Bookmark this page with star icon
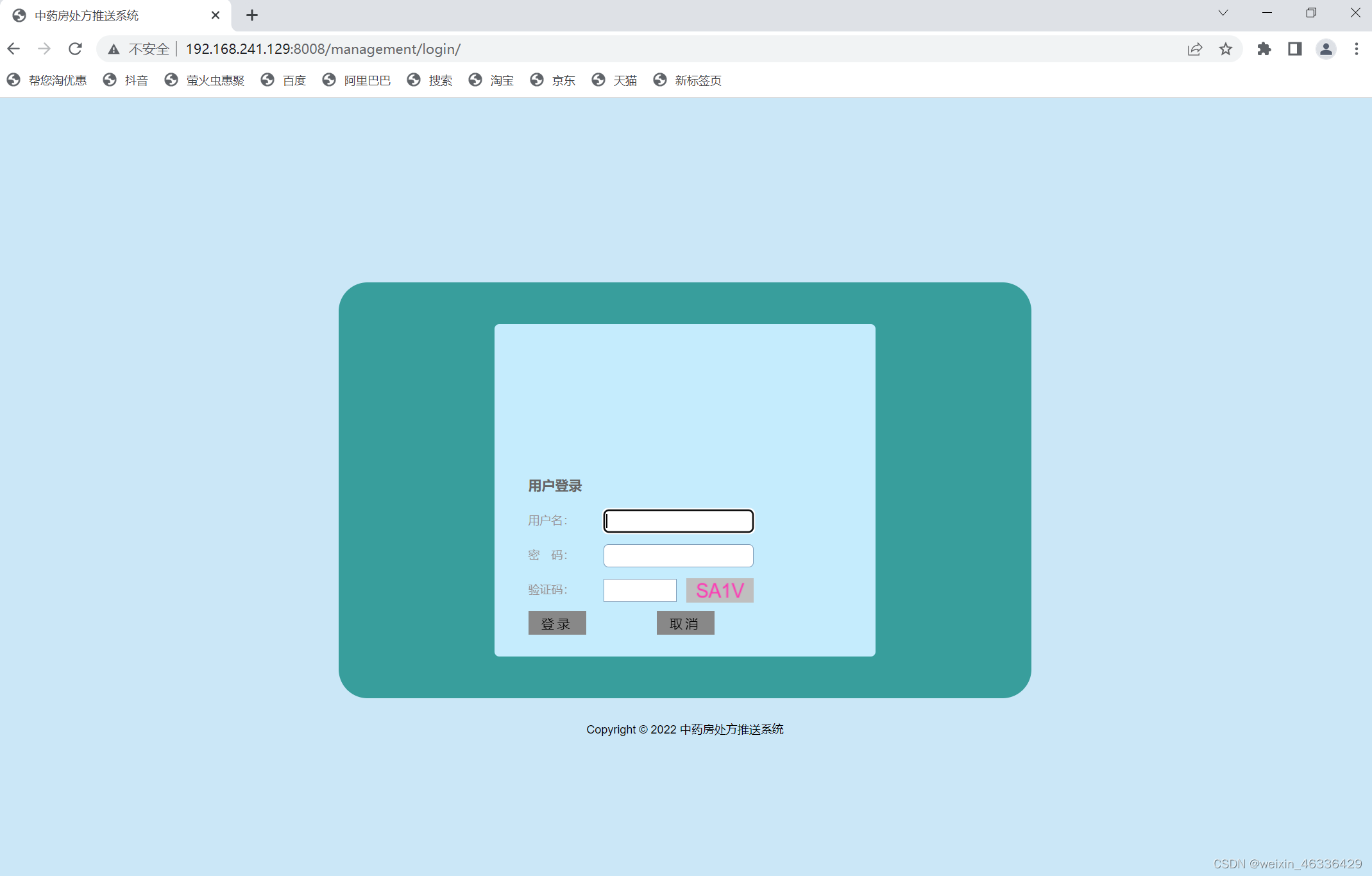Image resolution: width=1372 pixels, height=876 pixels. (x=1226, y=49)
